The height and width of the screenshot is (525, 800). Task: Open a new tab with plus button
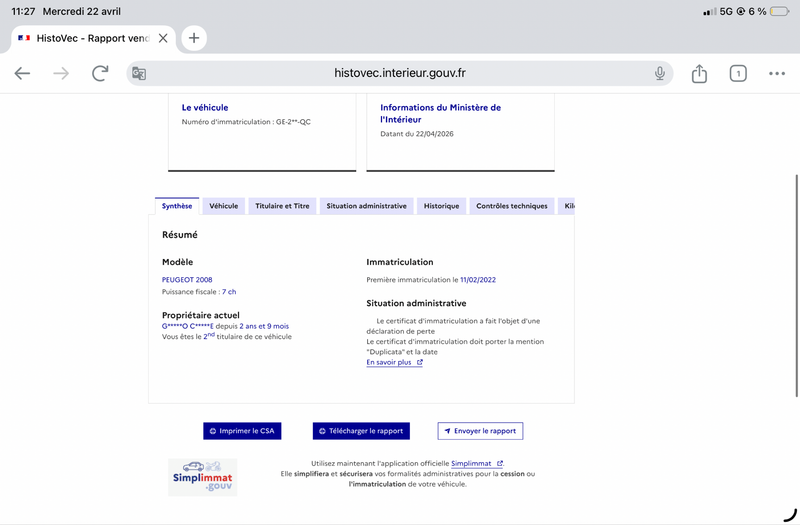(x=194, y=38)
